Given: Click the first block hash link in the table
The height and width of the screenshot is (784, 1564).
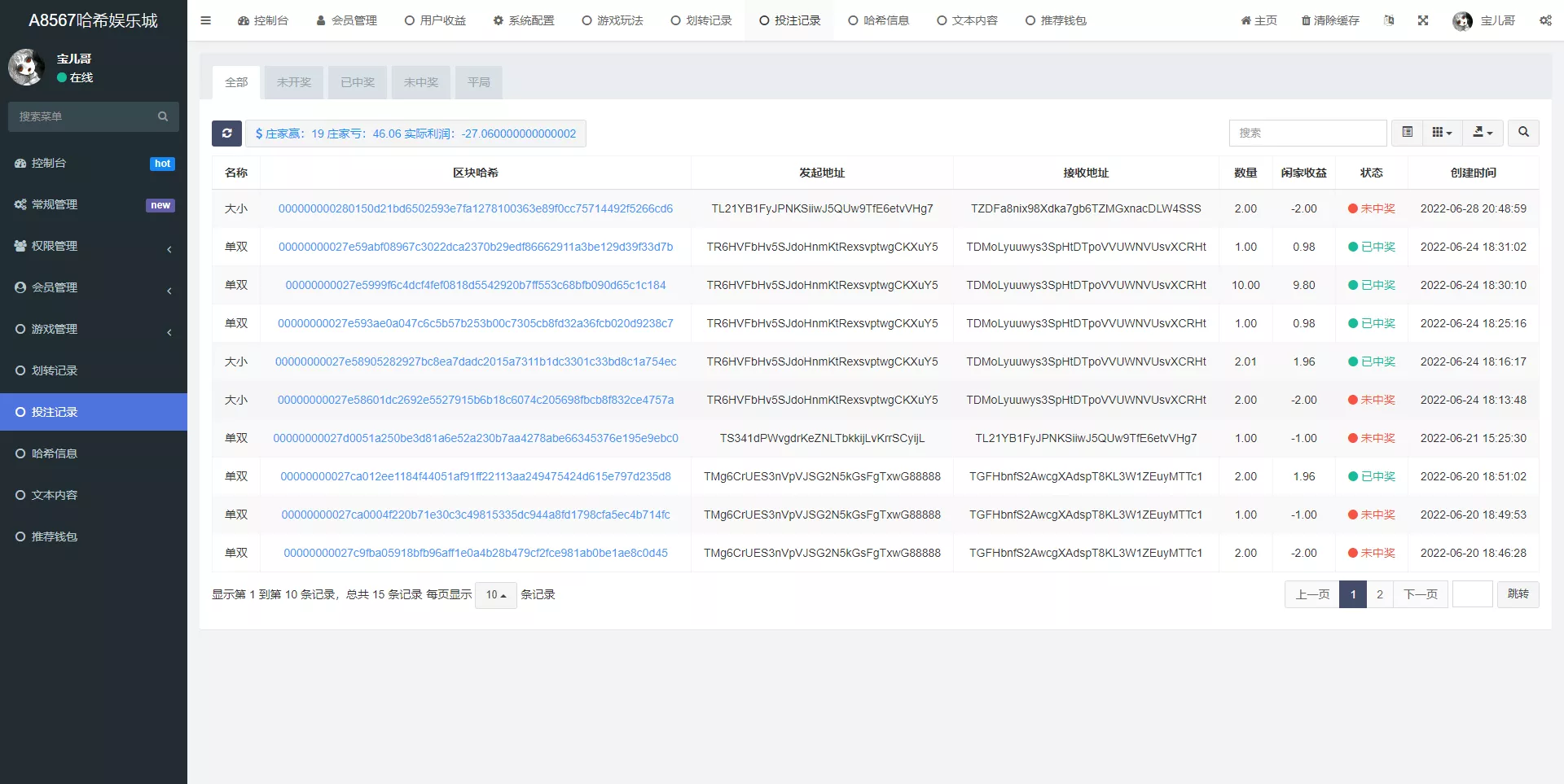Looking at the screenshot, I should pyautogui.click(x=475, y=208).
